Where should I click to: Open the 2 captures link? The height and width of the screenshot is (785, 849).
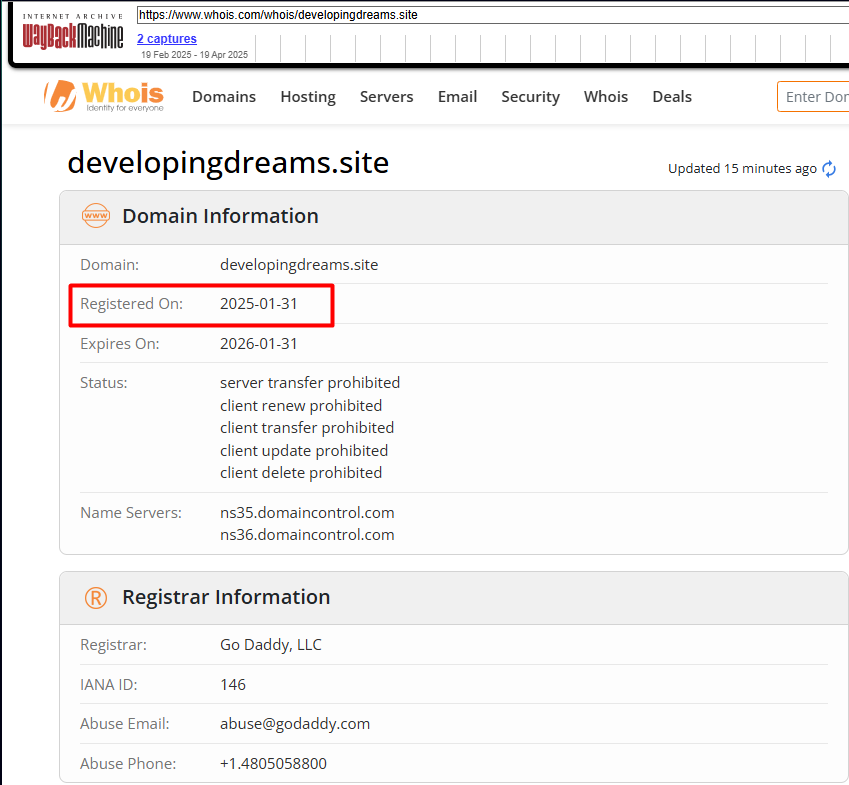(x=167, y=38)
